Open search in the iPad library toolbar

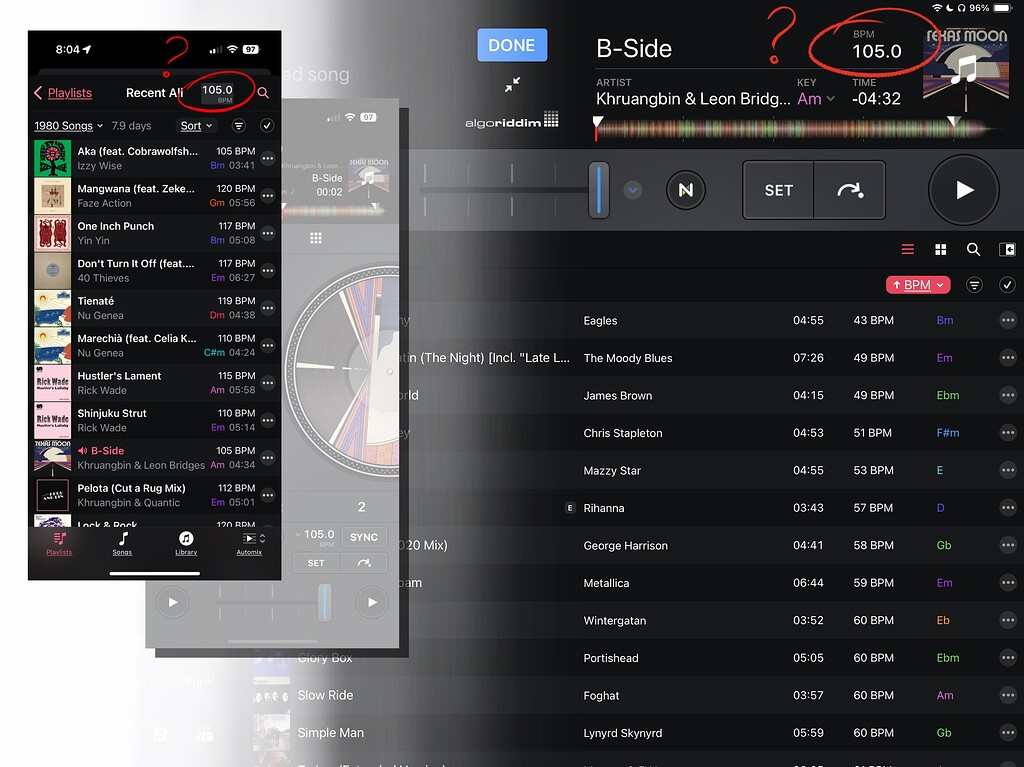point(973,249)
